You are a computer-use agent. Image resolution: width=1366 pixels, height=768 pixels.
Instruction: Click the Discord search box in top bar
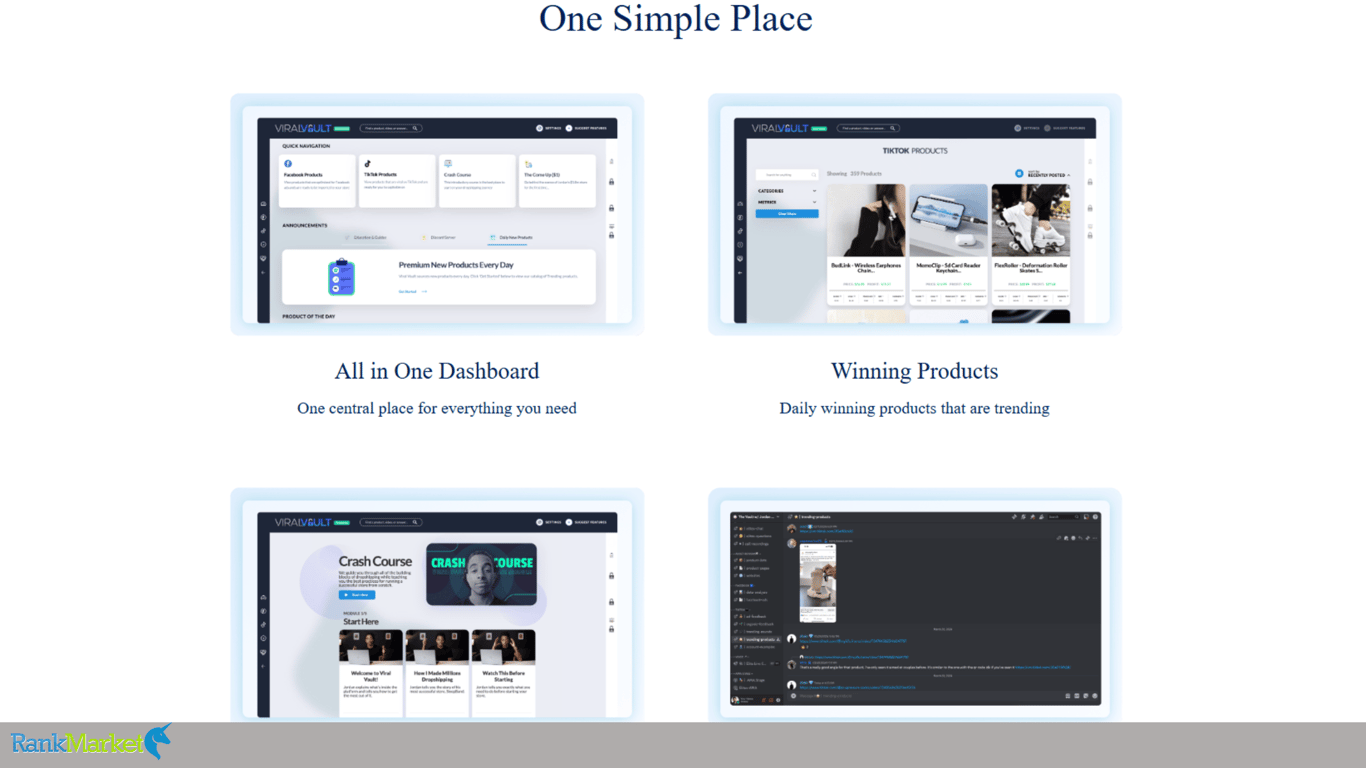click(1064, 517)
